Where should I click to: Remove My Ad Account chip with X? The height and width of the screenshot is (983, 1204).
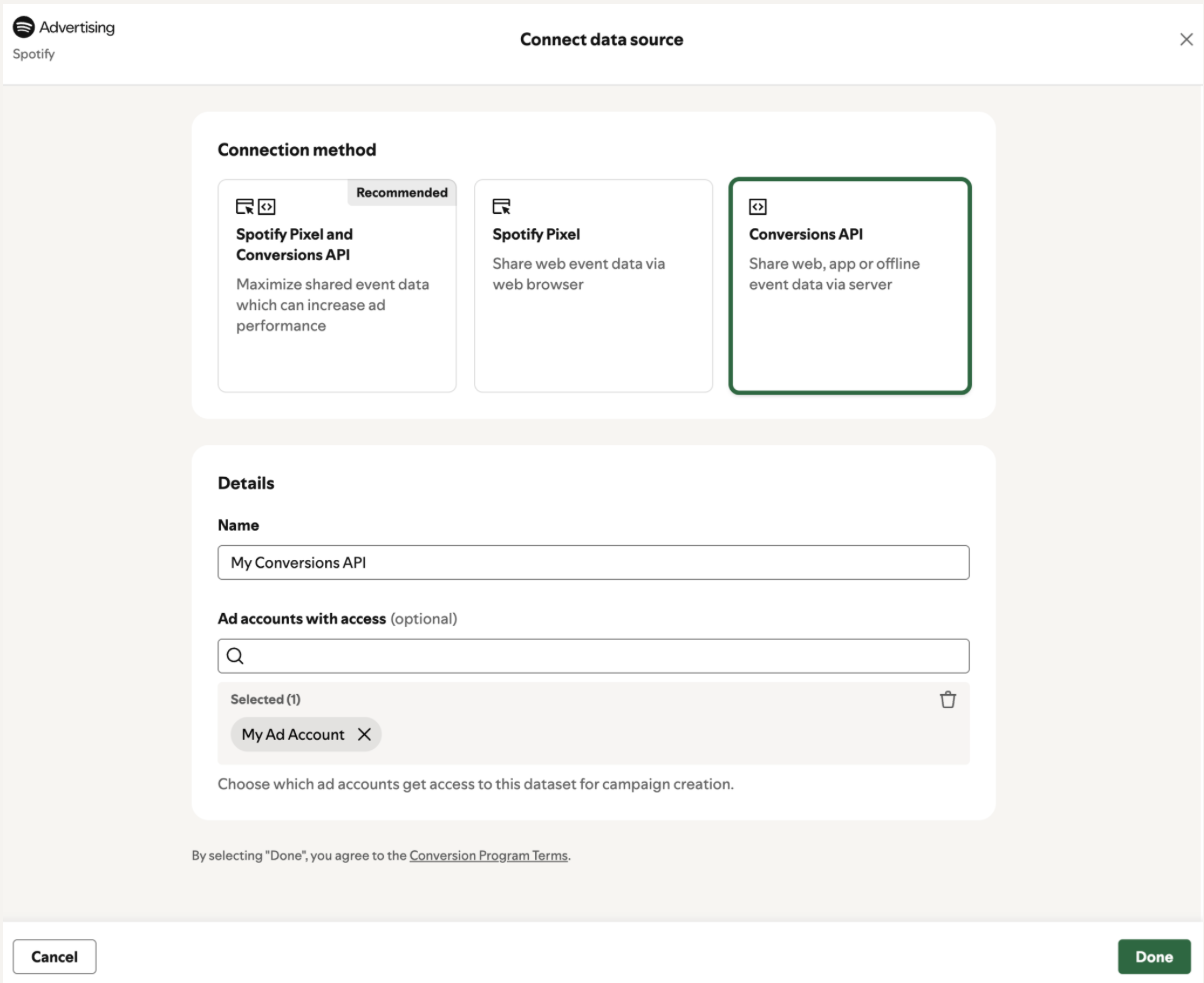[x=364, y=734]
